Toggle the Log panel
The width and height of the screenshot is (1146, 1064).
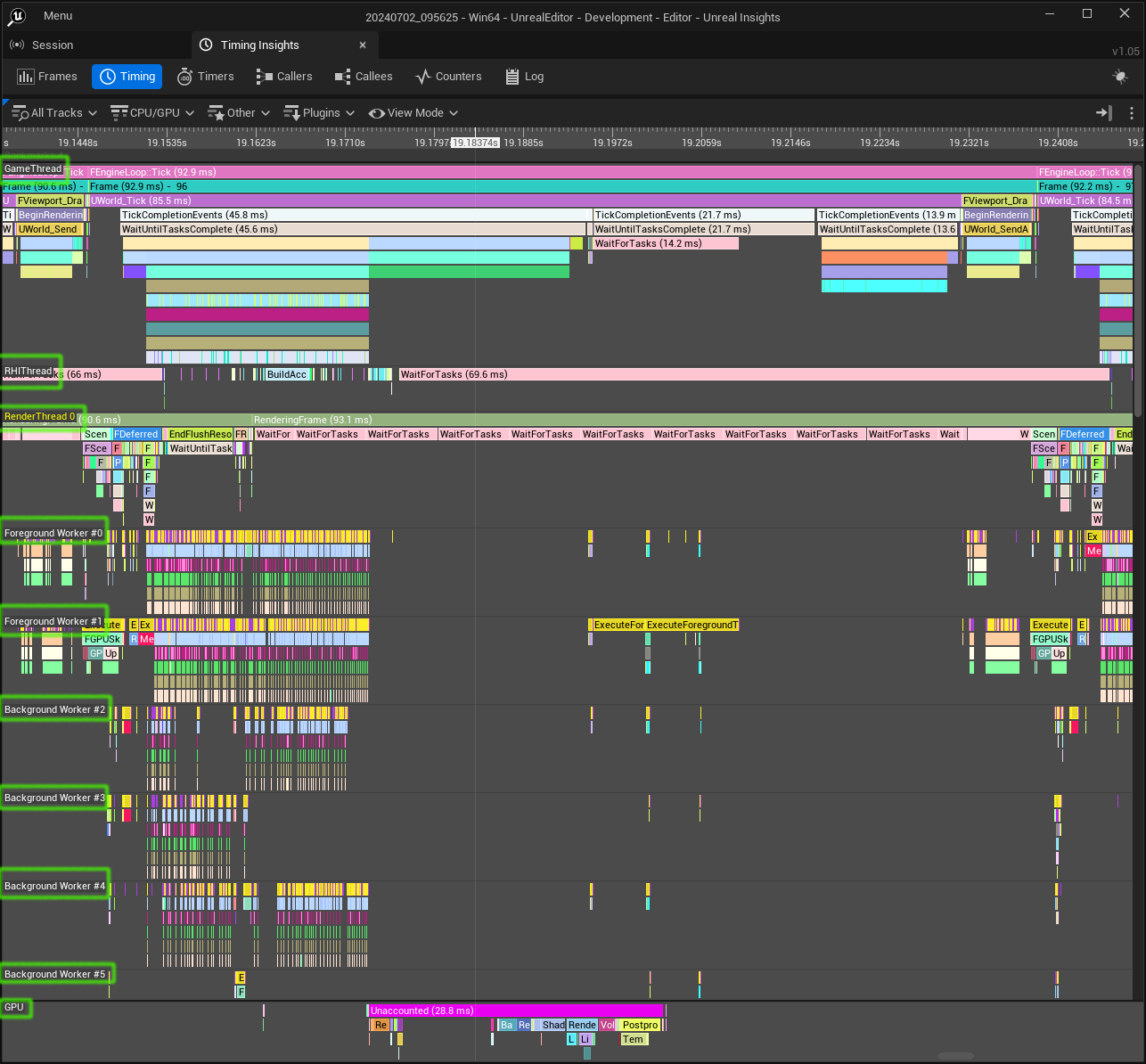coord(524,77)
